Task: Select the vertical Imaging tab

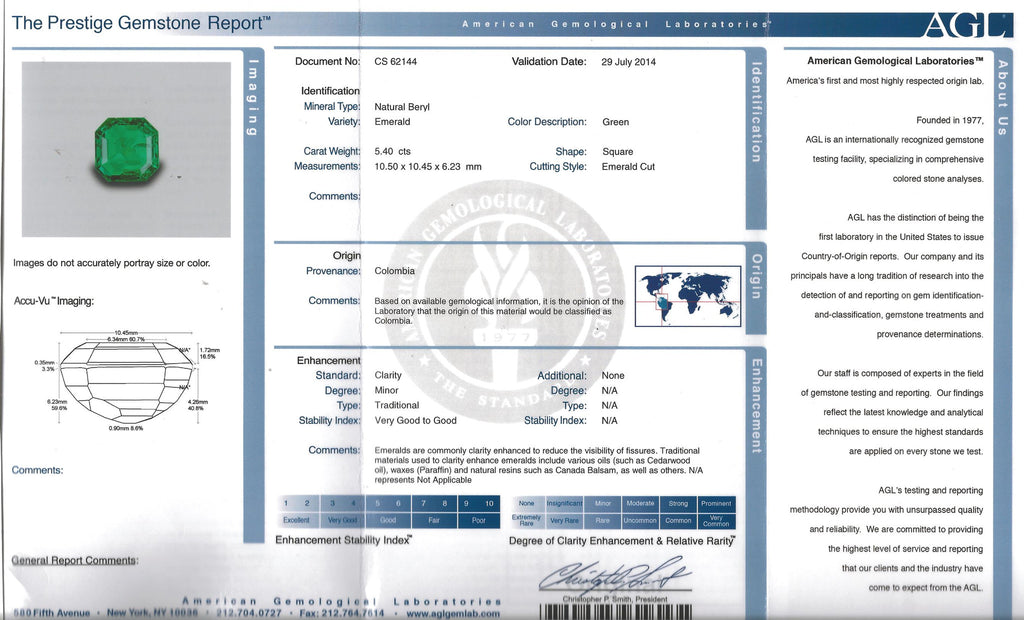Action: (253, 100)
